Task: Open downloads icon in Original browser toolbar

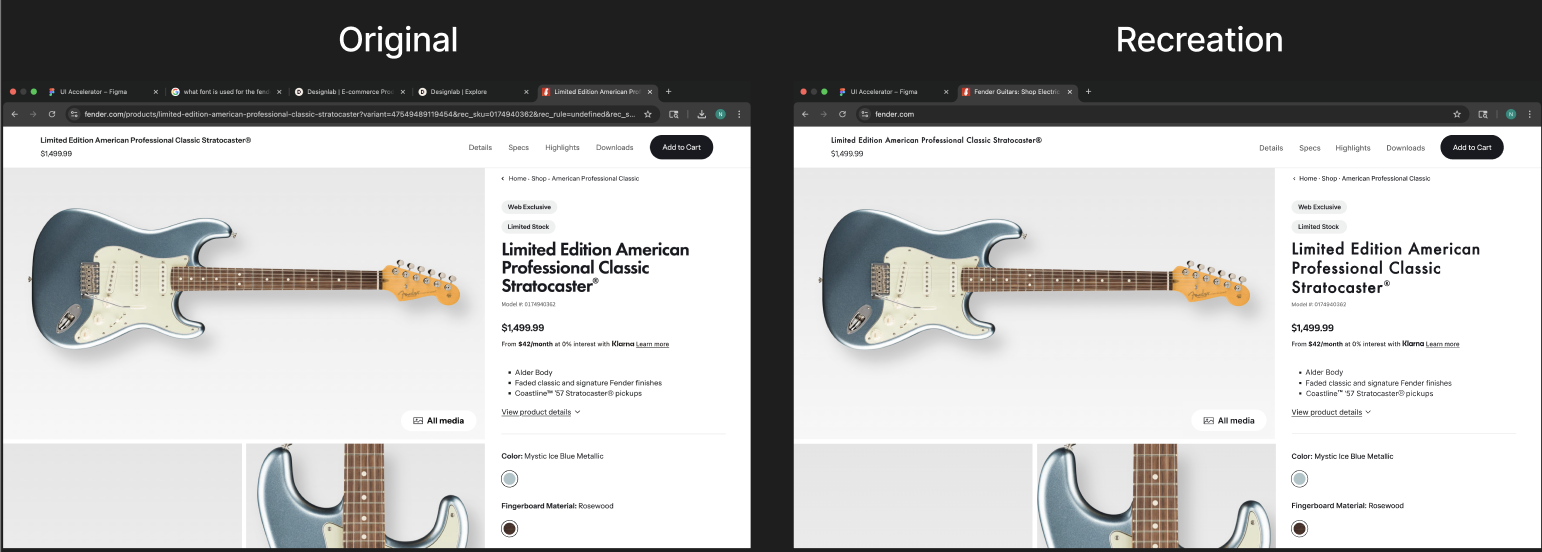Action: point(702,114)
